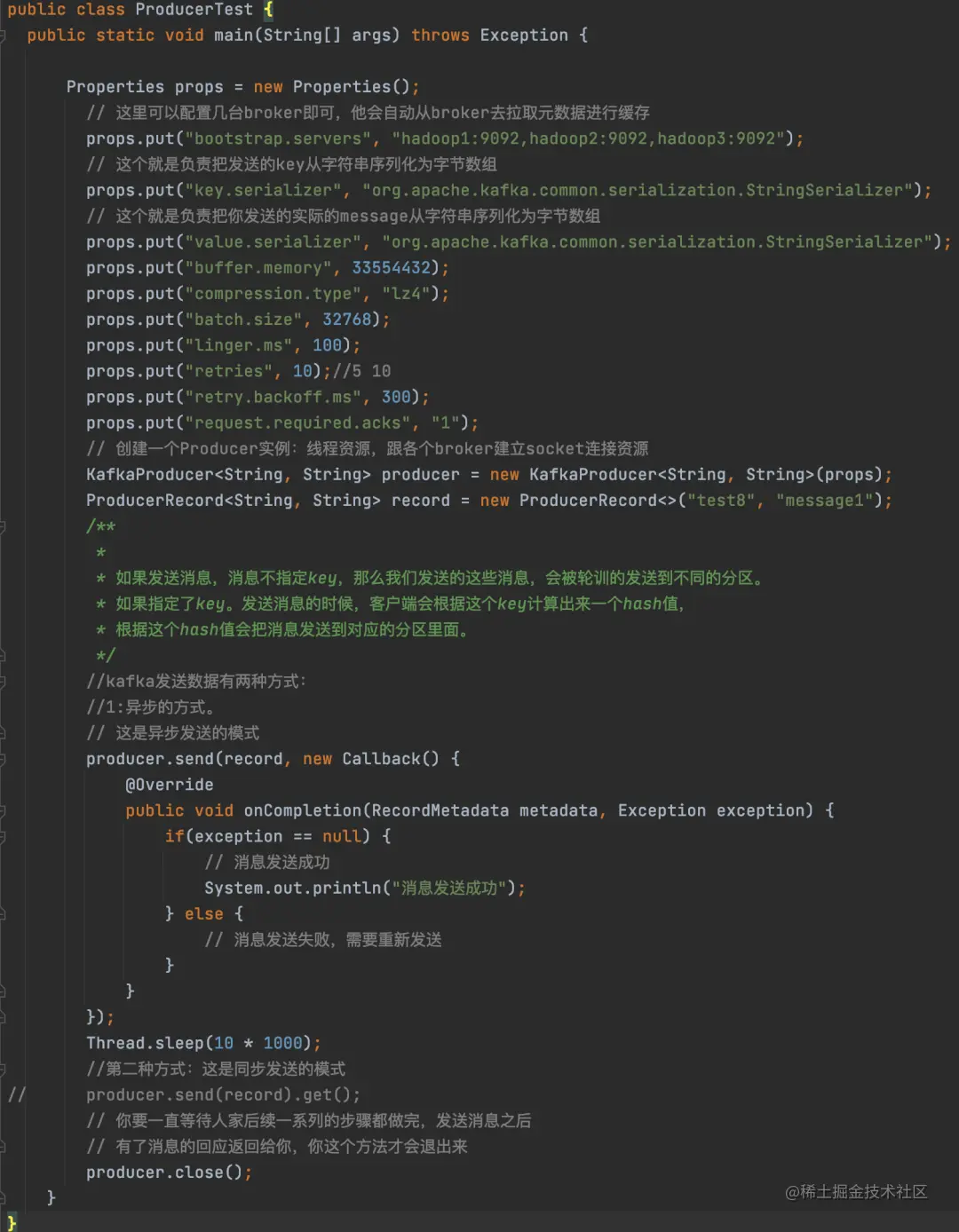Click the "throws" keyword in main signature
The height and width of the screenshot is (1232, 959).
tap(440, 36)
